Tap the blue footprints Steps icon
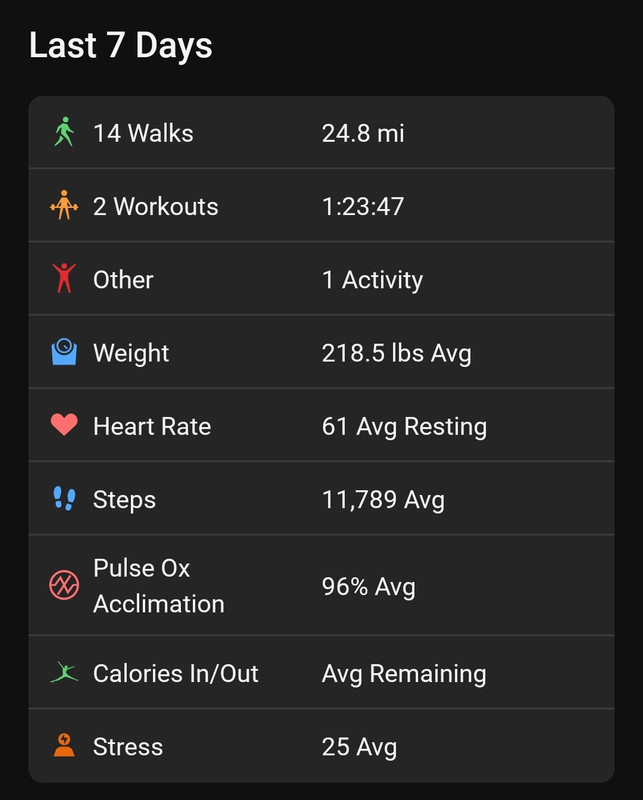The image size is (643, 800). click(64, 498)
